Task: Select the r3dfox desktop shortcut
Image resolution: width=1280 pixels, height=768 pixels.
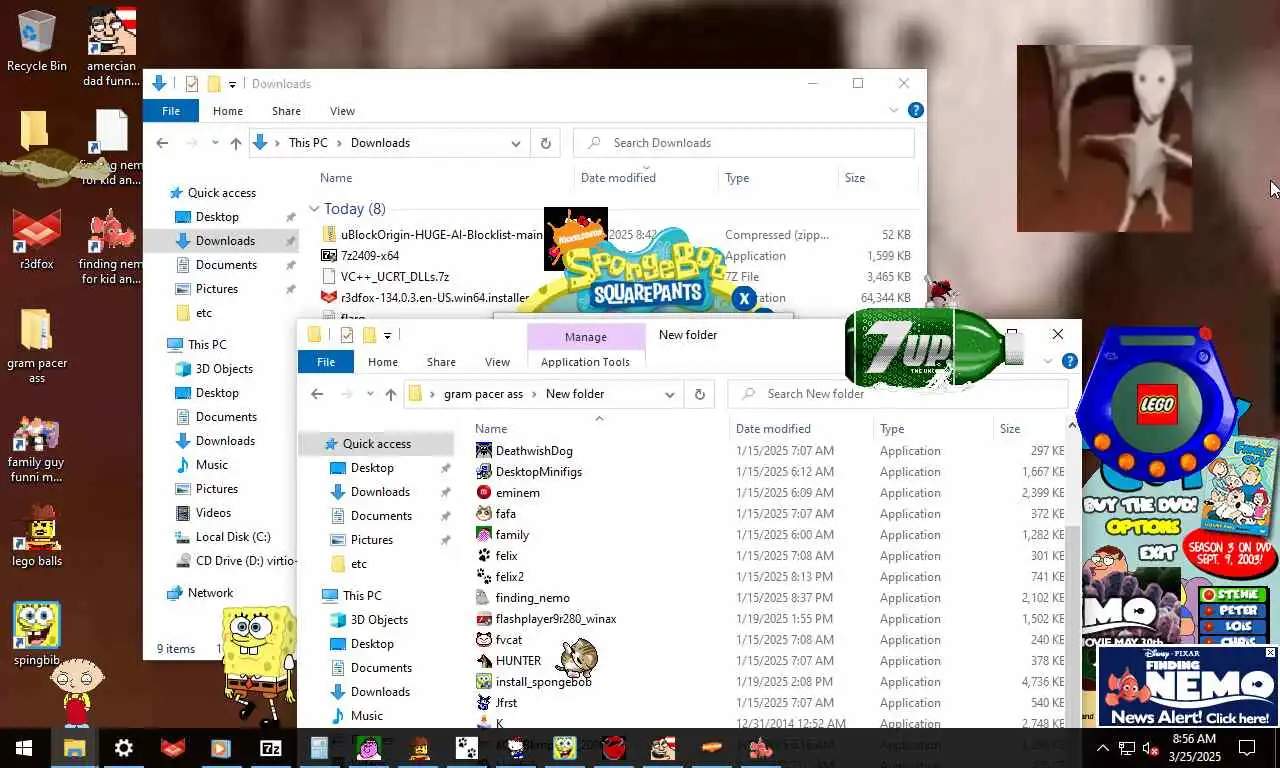Action: 37,240
